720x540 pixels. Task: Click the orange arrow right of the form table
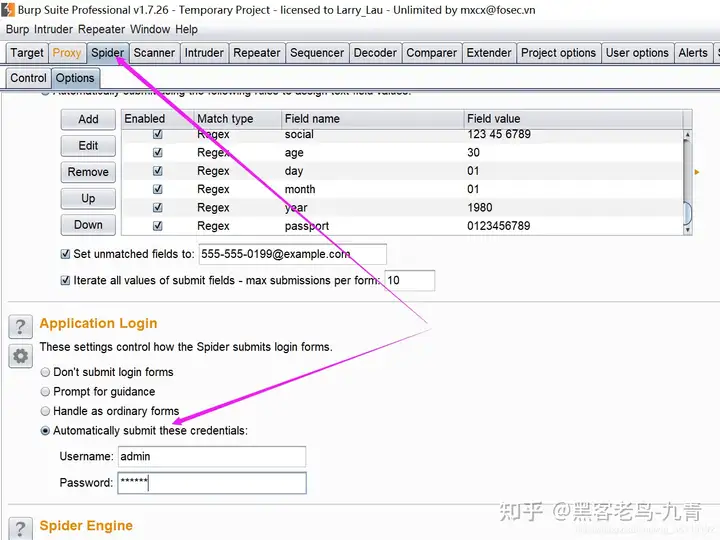697,172
